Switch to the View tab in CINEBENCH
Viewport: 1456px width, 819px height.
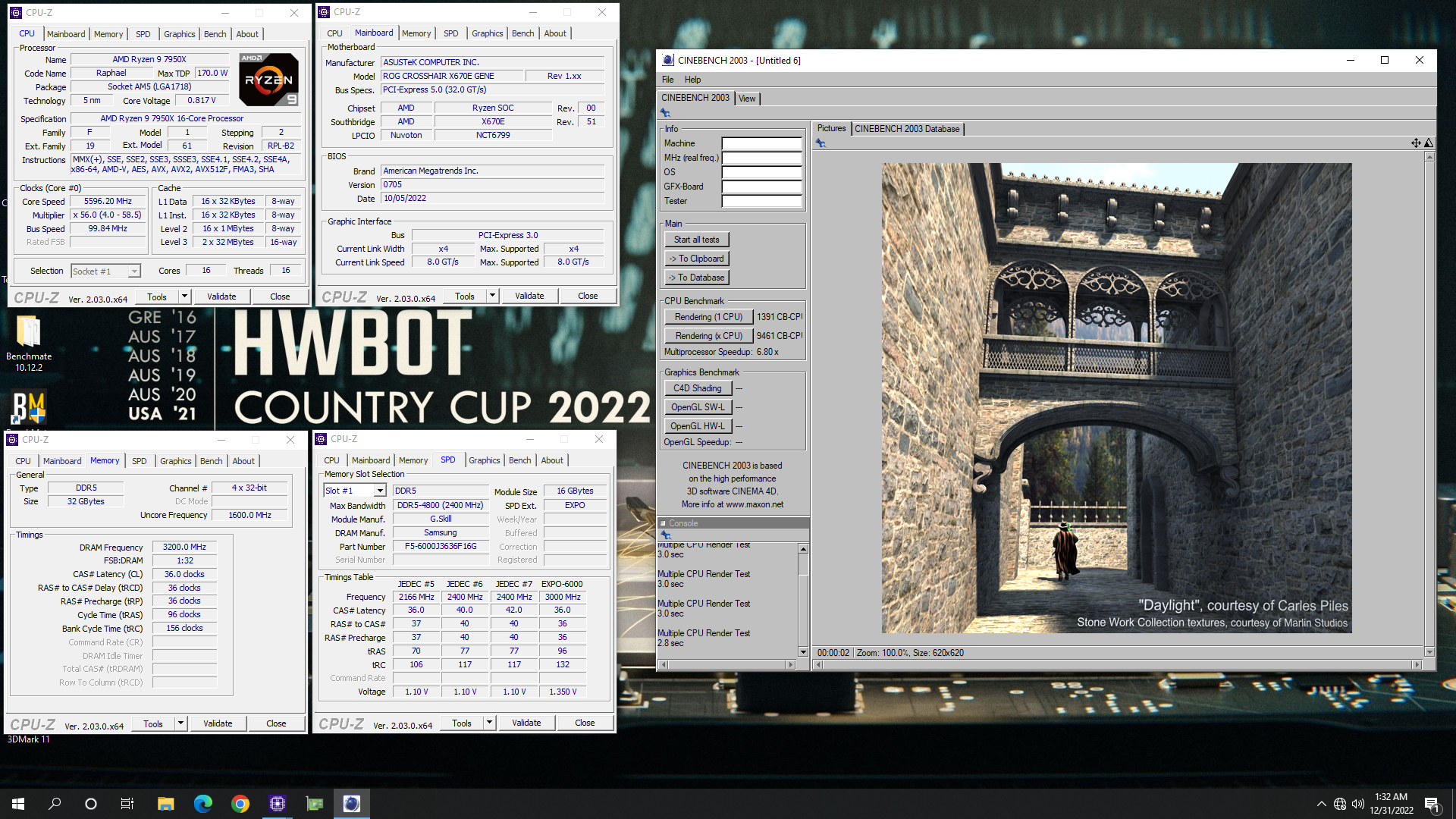click(747, 99)
